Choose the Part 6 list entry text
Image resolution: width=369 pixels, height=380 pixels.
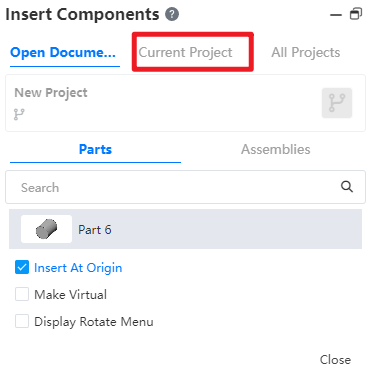(x=95, y=230)
